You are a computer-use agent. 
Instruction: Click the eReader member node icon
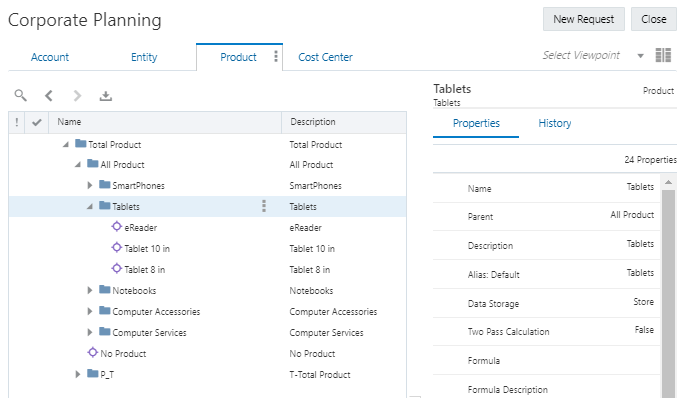click(x=116, y=226)
